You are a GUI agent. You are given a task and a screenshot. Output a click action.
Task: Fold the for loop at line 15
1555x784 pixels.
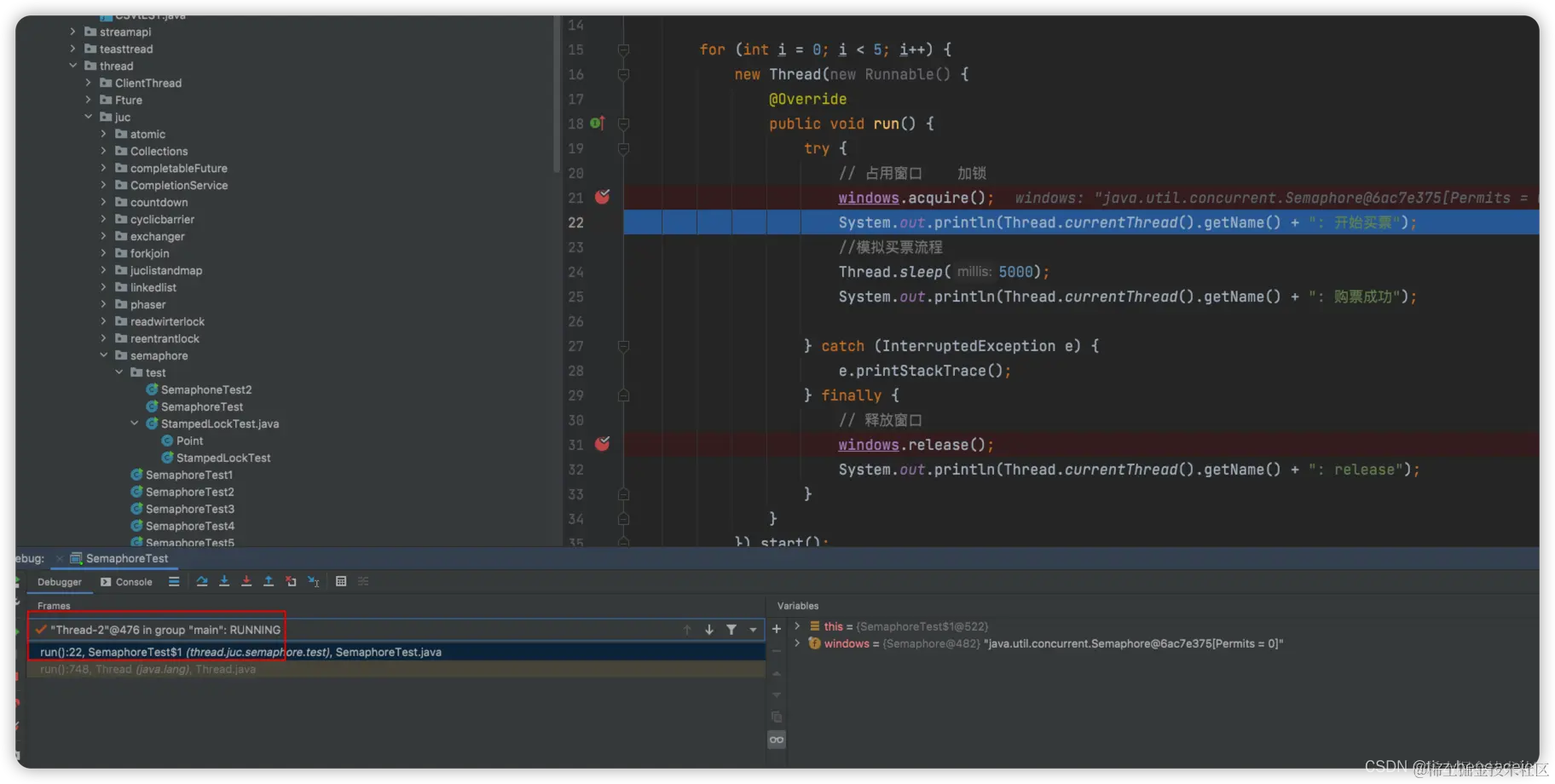click(x=623, y=49)
